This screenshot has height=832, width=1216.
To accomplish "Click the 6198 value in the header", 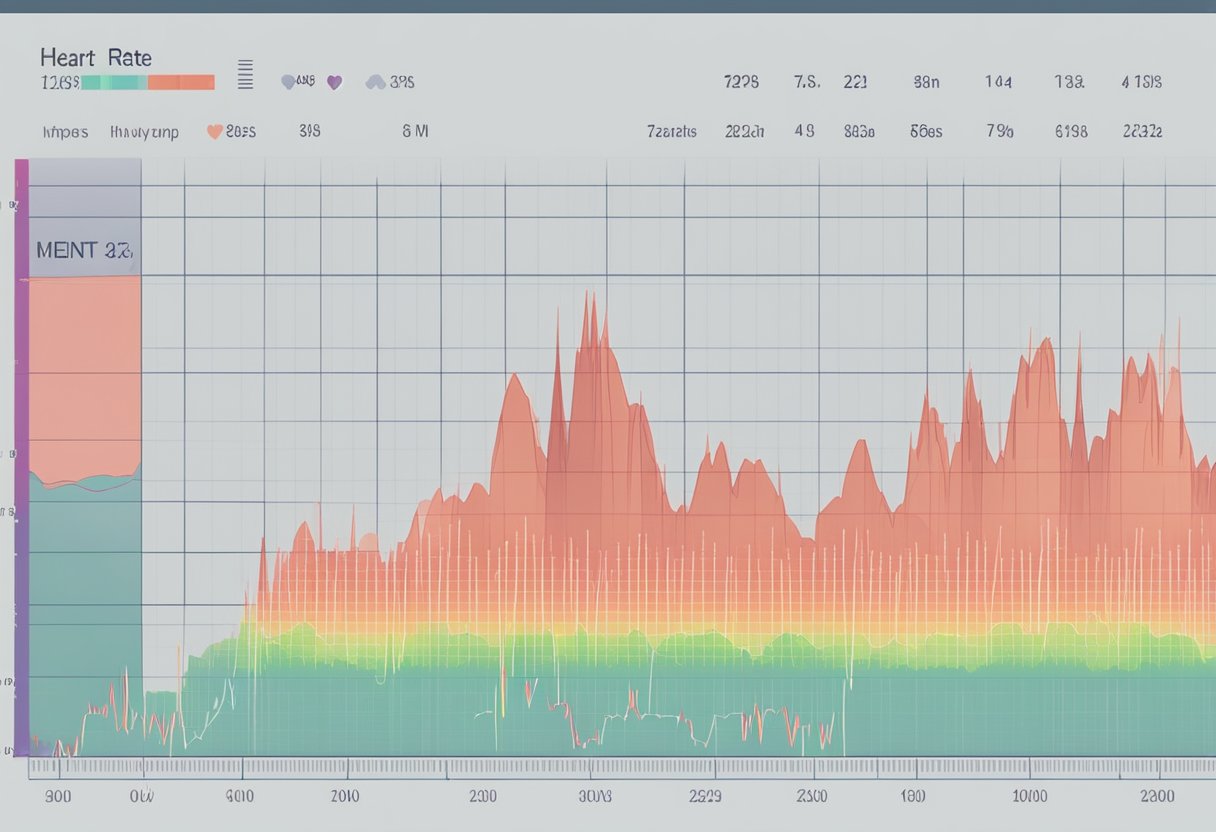I will pyautogui.click(x=1071, y=131).
